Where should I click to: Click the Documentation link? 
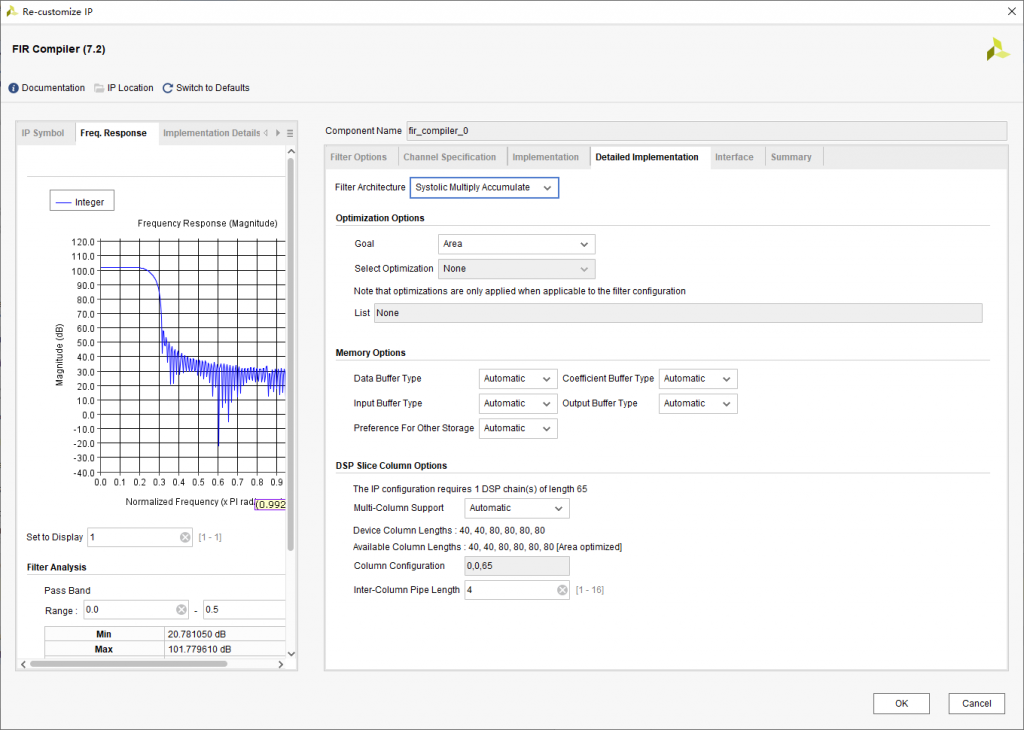54,88
